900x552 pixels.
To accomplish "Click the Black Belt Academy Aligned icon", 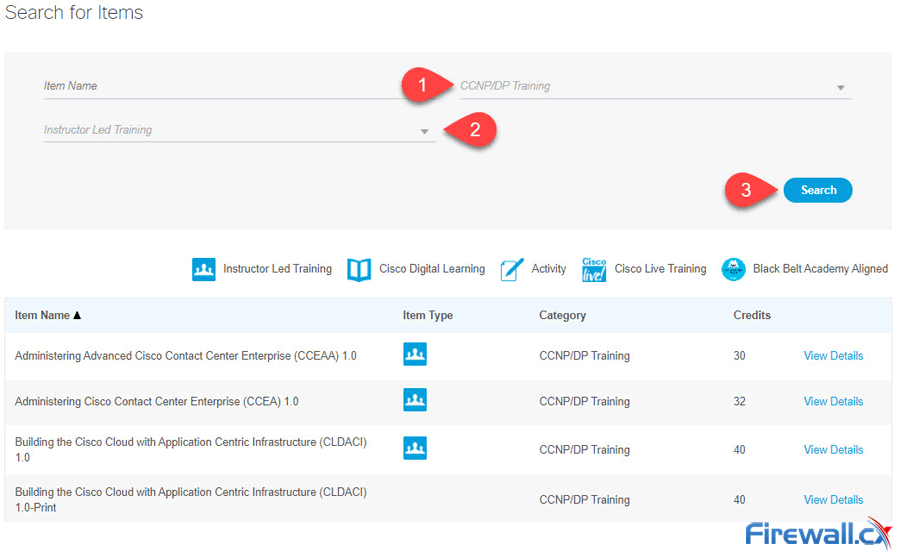I will (734, 269).
